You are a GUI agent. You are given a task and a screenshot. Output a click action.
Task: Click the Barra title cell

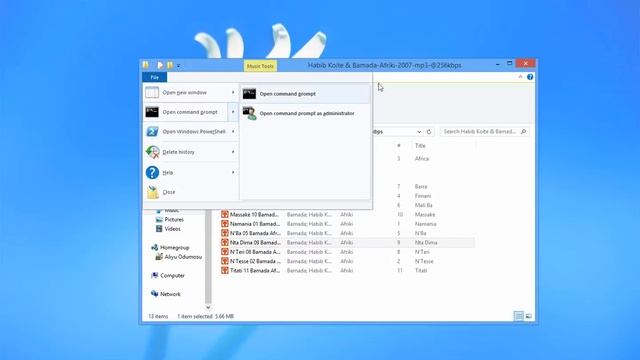pyautogui.click(x=421, y=187)
